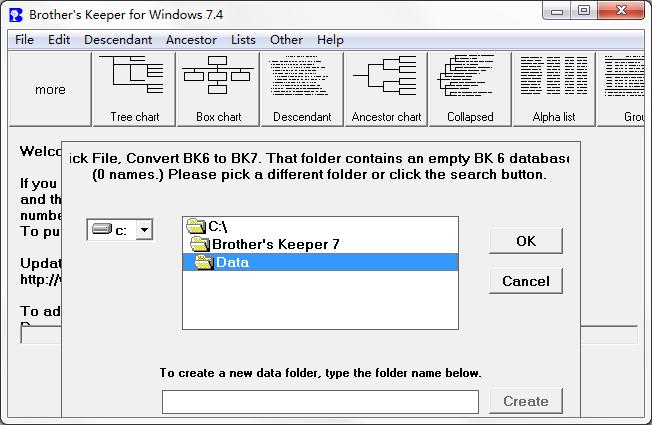Open the Alpha list report
This screenshot has width=652, height=425.
553,89
